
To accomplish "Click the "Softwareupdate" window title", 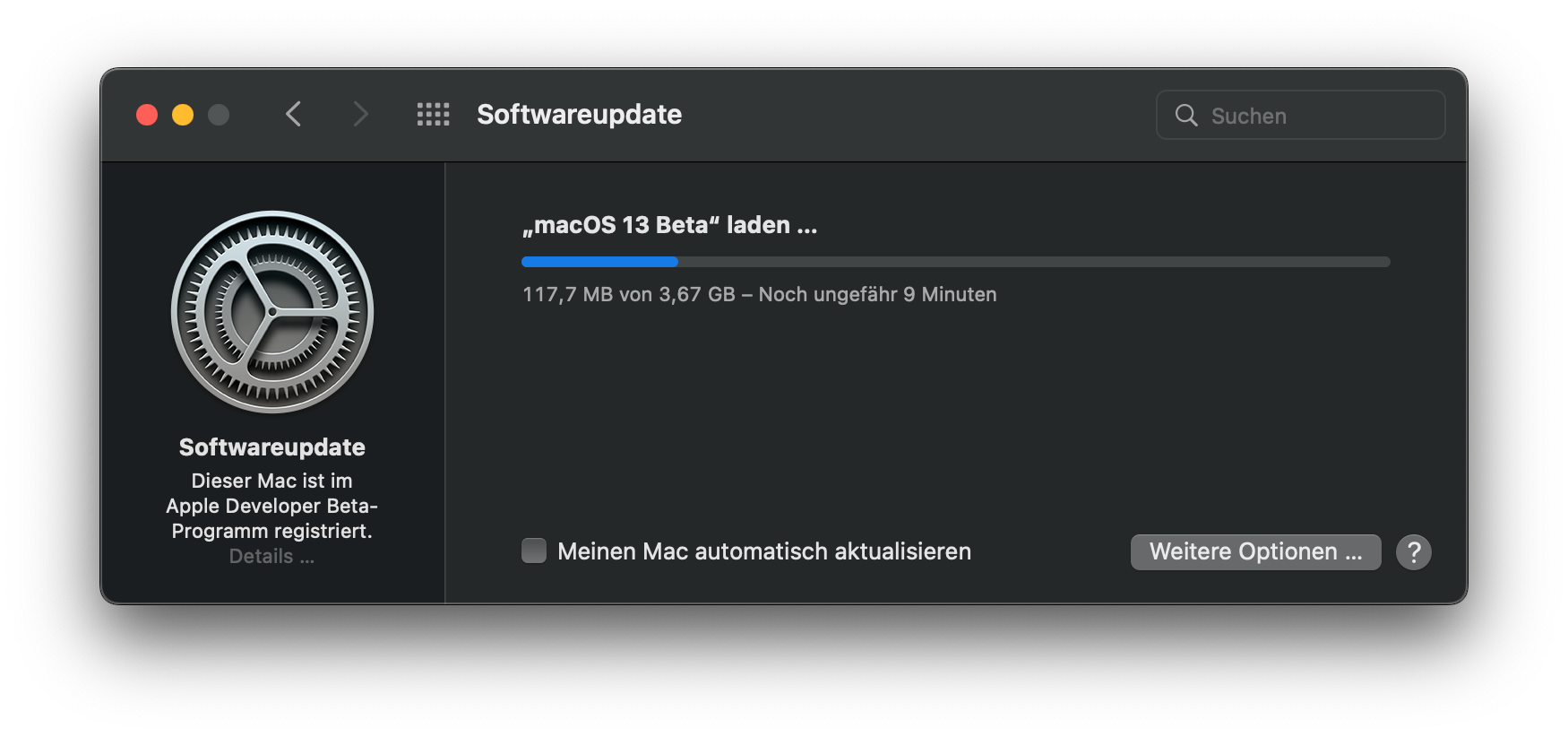I will pyautogui.click(x=579, y=115).
